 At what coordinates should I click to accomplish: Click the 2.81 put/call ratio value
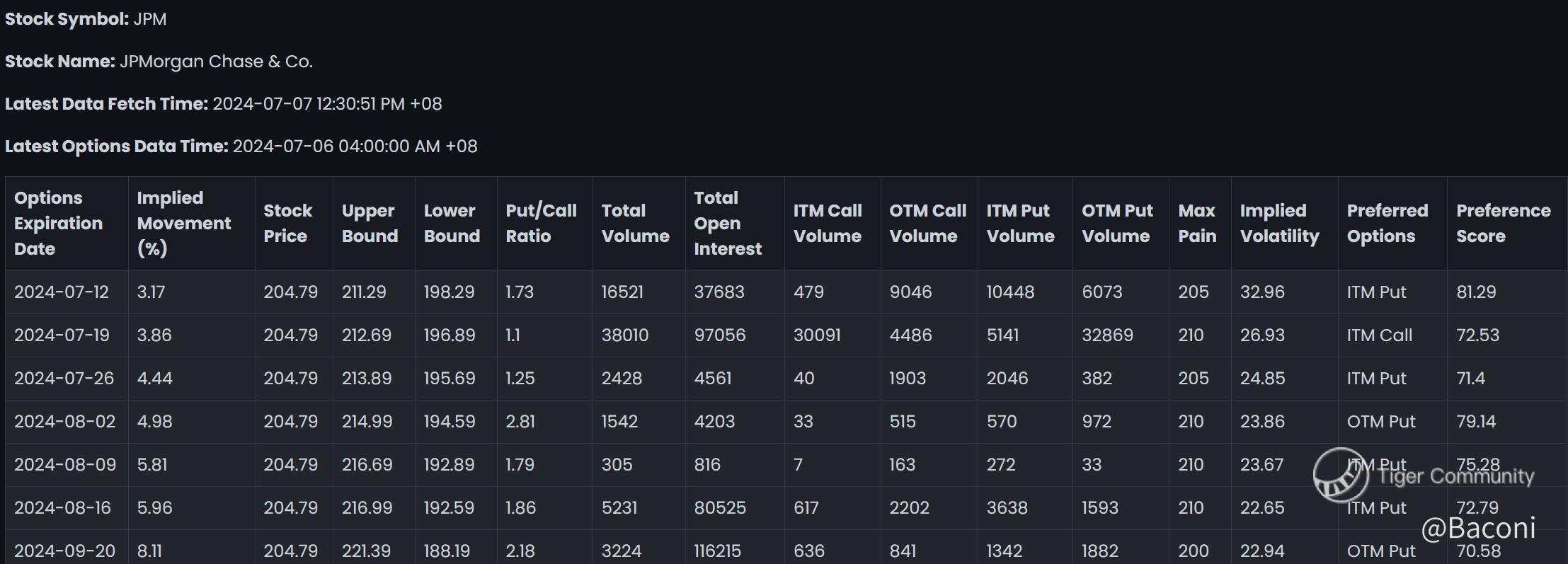point(520,422)
